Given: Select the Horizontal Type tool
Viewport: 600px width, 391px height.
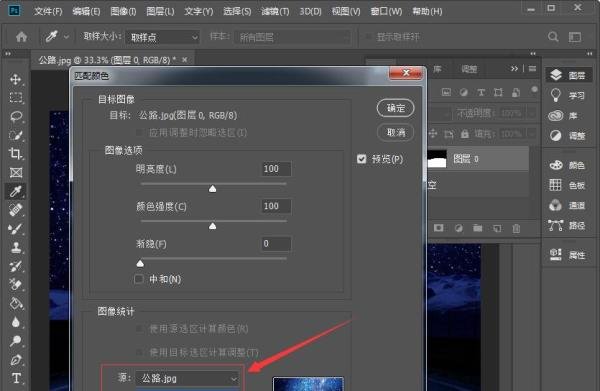Looking at the screenshot, I should tap(16, 378).
